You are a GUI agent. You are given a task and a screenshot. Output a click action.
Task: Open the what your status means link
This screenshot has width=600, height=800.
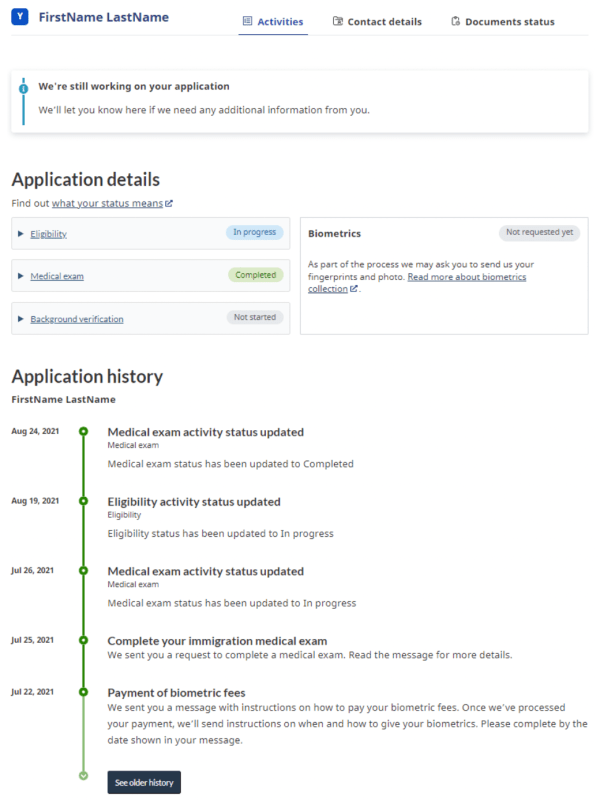108,204
